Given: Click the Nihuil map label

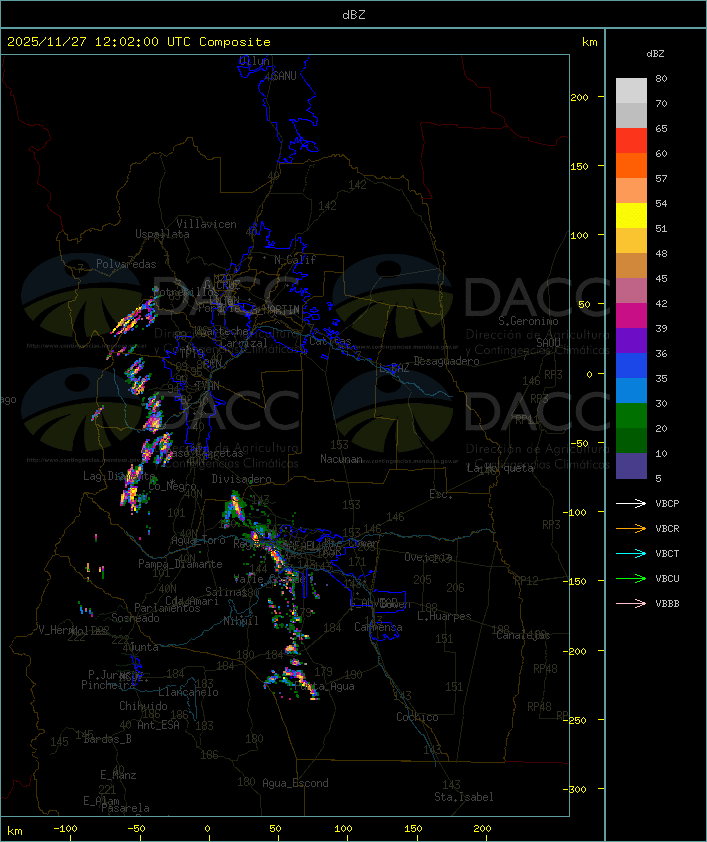Looking at the screenshot, I should tap(241, 621).
